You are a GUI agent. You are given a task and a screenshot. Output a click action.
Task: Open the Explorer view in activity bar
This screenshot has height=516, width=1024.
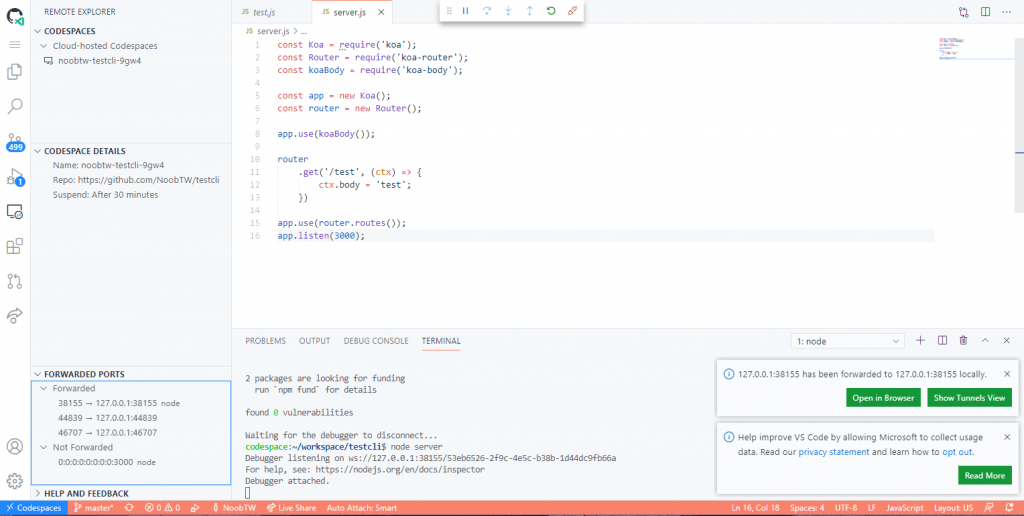(x=14, y=72)
